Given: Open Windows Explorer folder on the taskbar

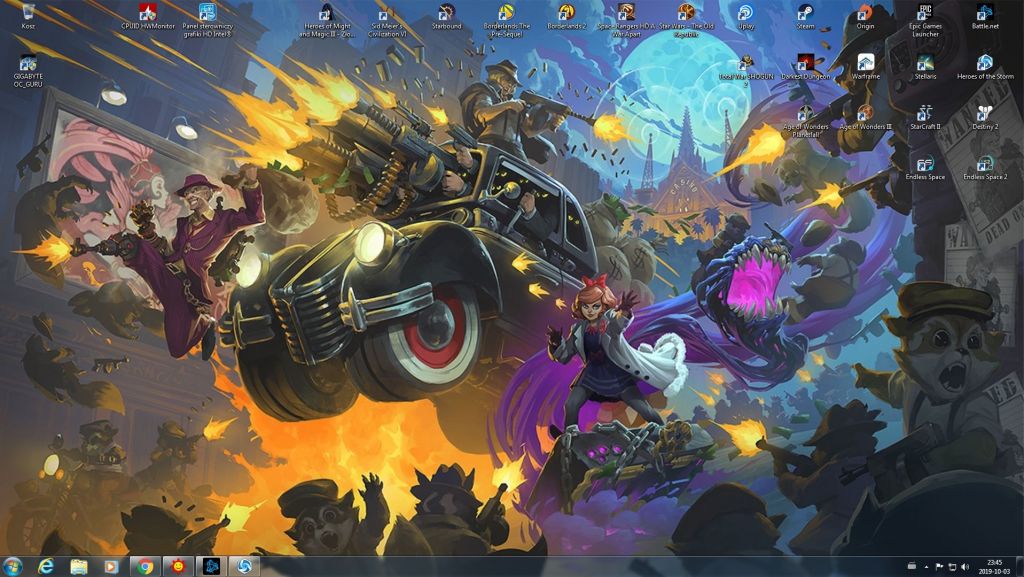Looking at the screenshot, I should 79,567.
